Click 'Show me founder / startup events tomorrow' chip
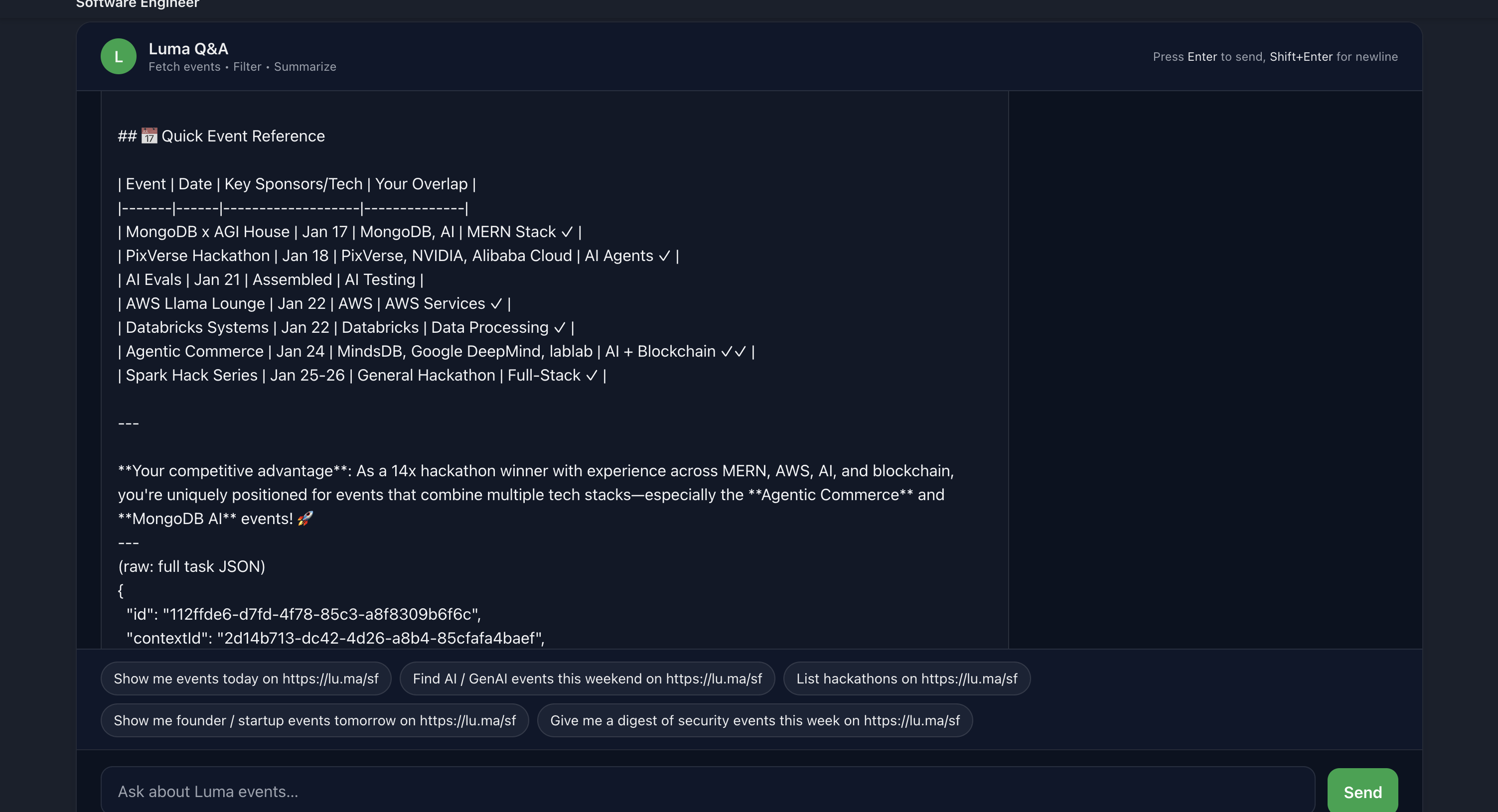The height and width of the screenshot is (812, 1498). [314, 720]
